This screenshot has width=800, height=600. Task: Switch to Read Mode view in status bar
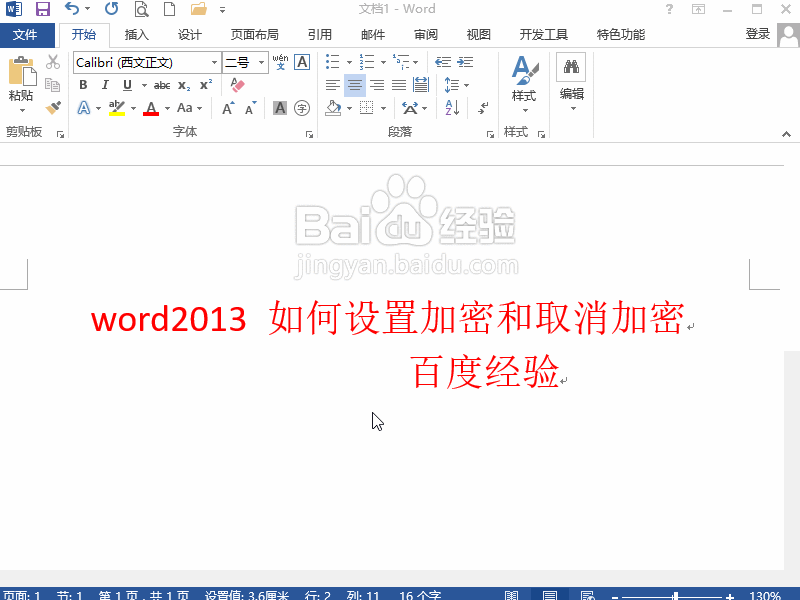511,595
